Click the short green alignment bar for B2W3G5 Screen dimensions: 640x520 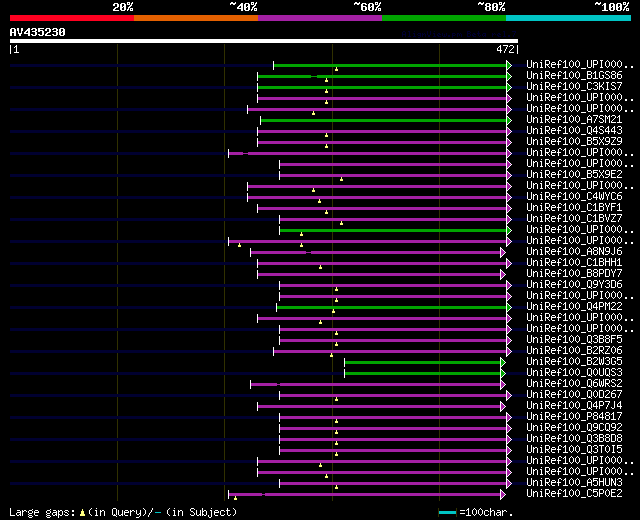click(422, 362)
